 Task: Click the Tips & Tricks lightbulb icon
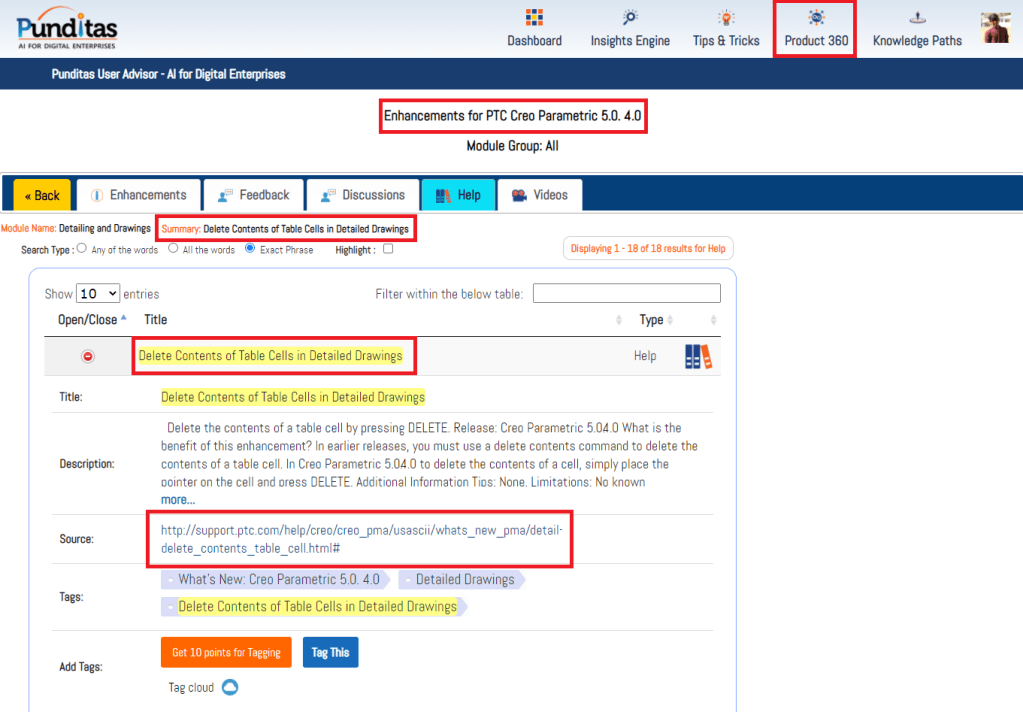[726, 18]
